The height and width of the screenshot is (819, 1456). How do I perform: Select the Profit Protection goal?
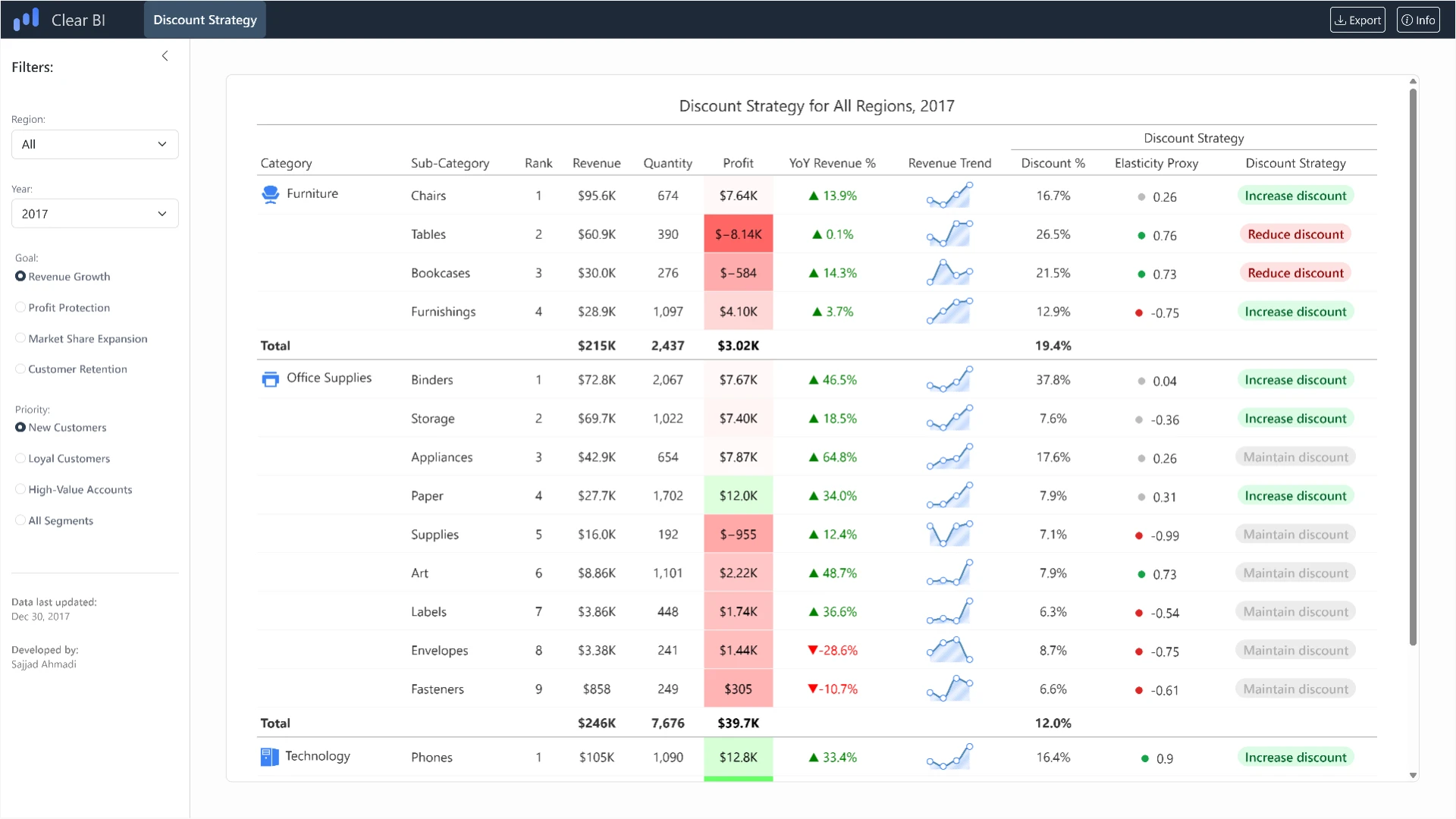pyautogui.click(x=20, y=308)
